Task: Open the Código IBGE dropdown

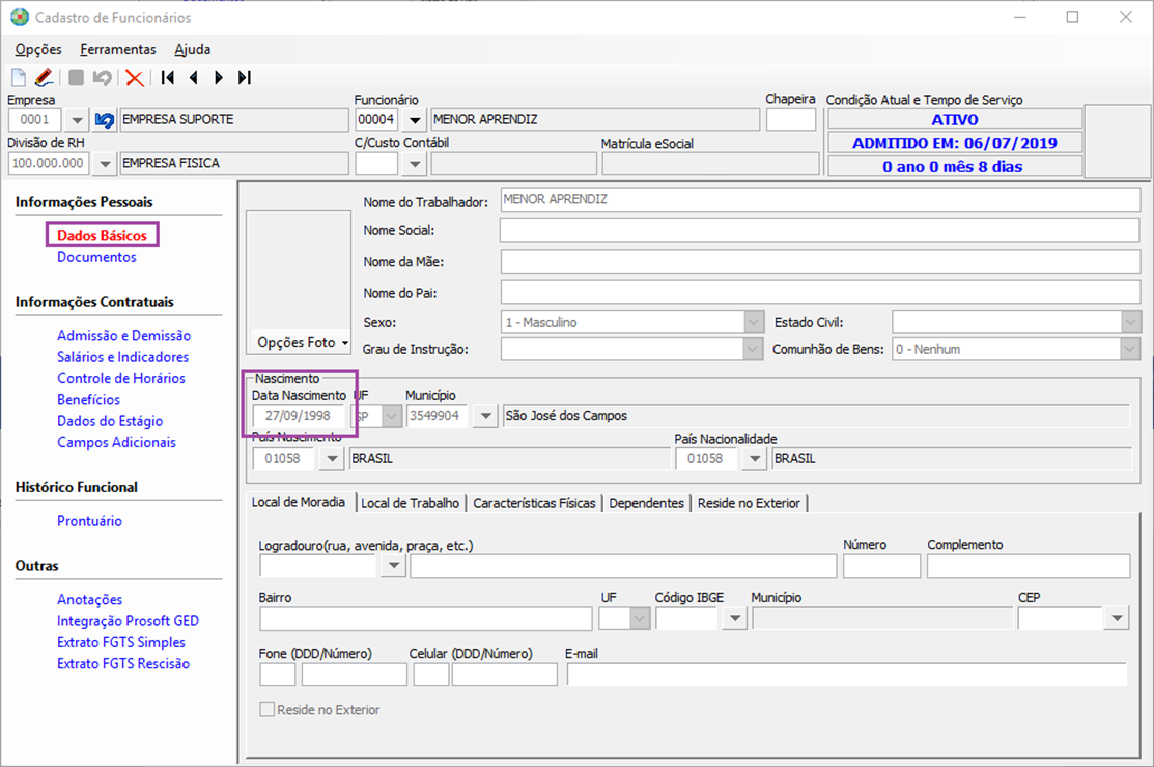Action: click(734, 618)
